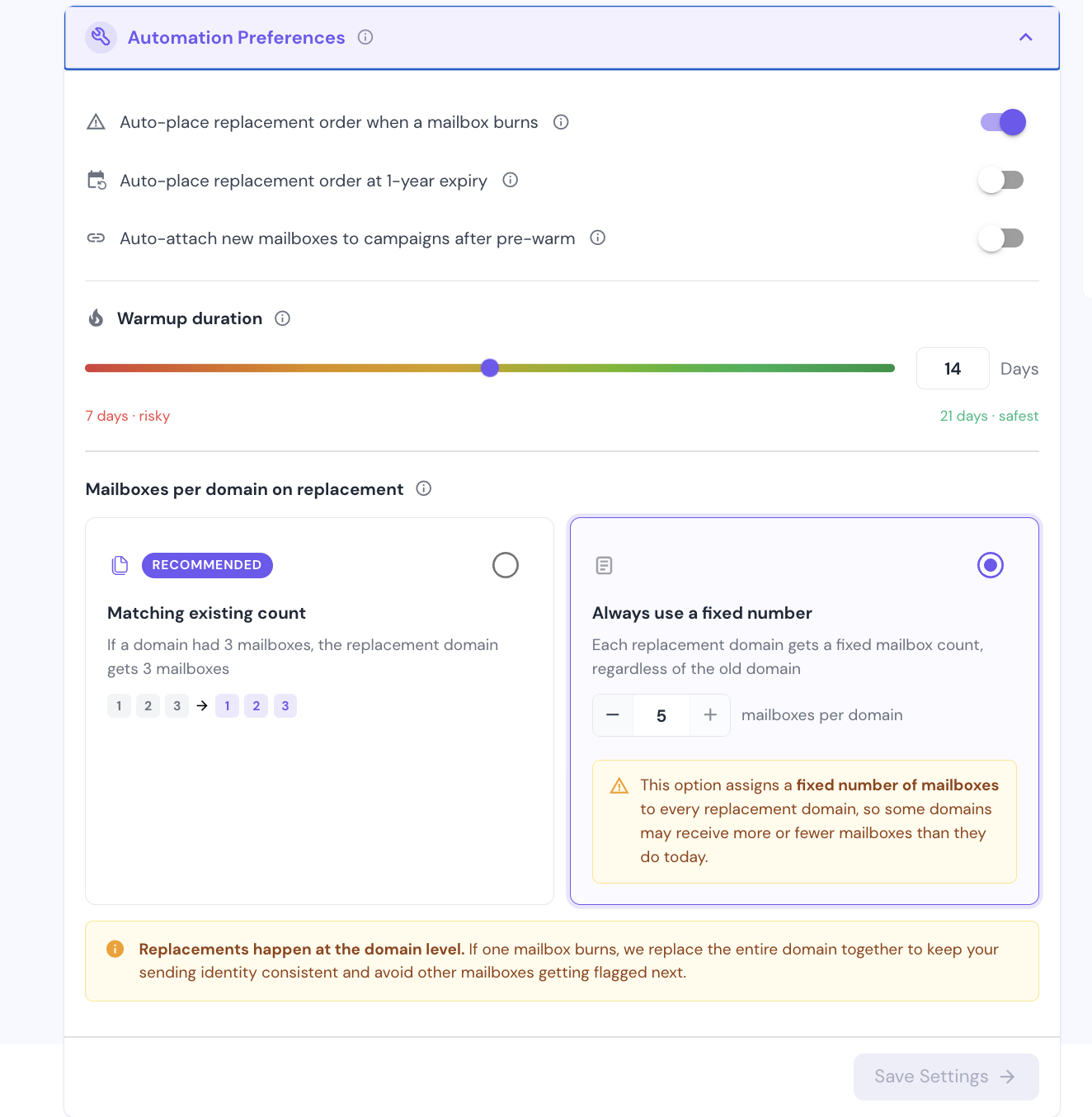Select Always use a fixed number radio
Screen dimensions: 1092x1117
pos(991,565)
